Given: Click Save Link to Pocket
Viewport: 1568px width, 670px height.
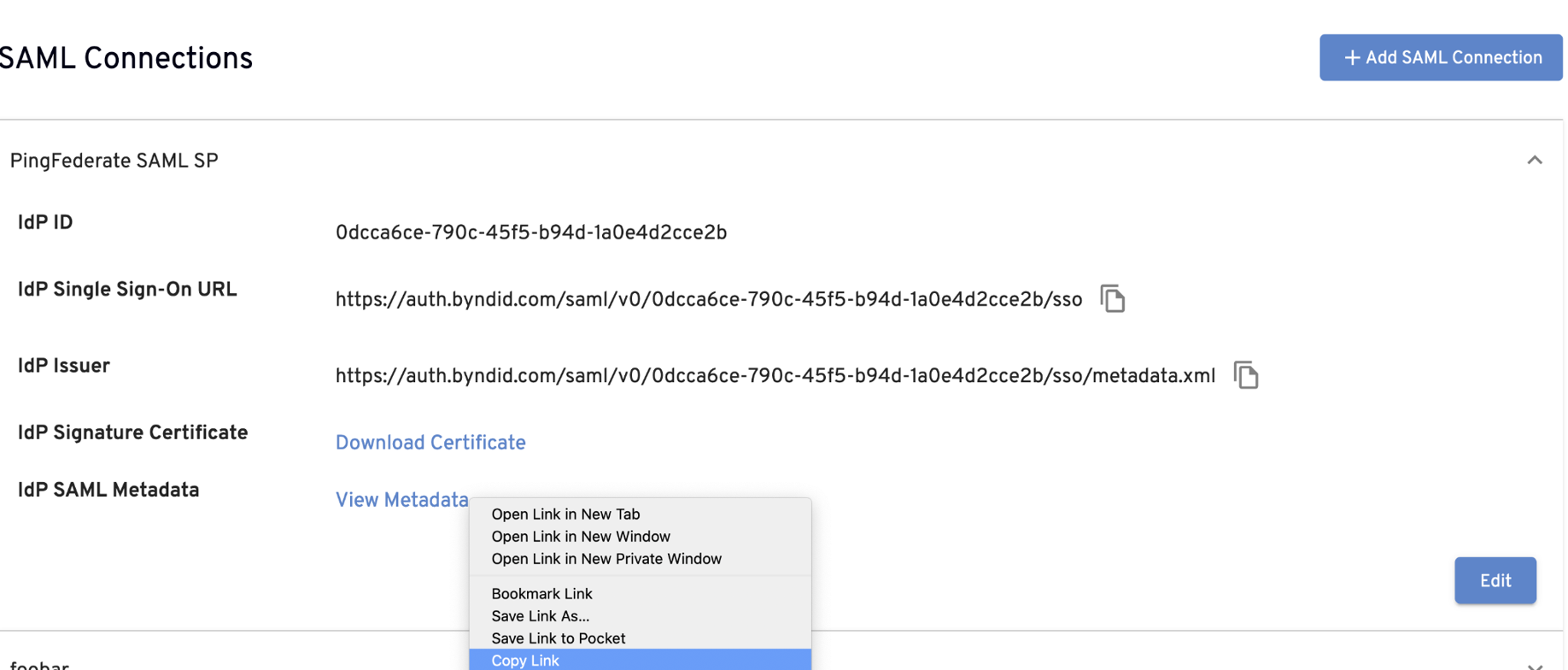Looking at the screenshot, I should (558, 638).
